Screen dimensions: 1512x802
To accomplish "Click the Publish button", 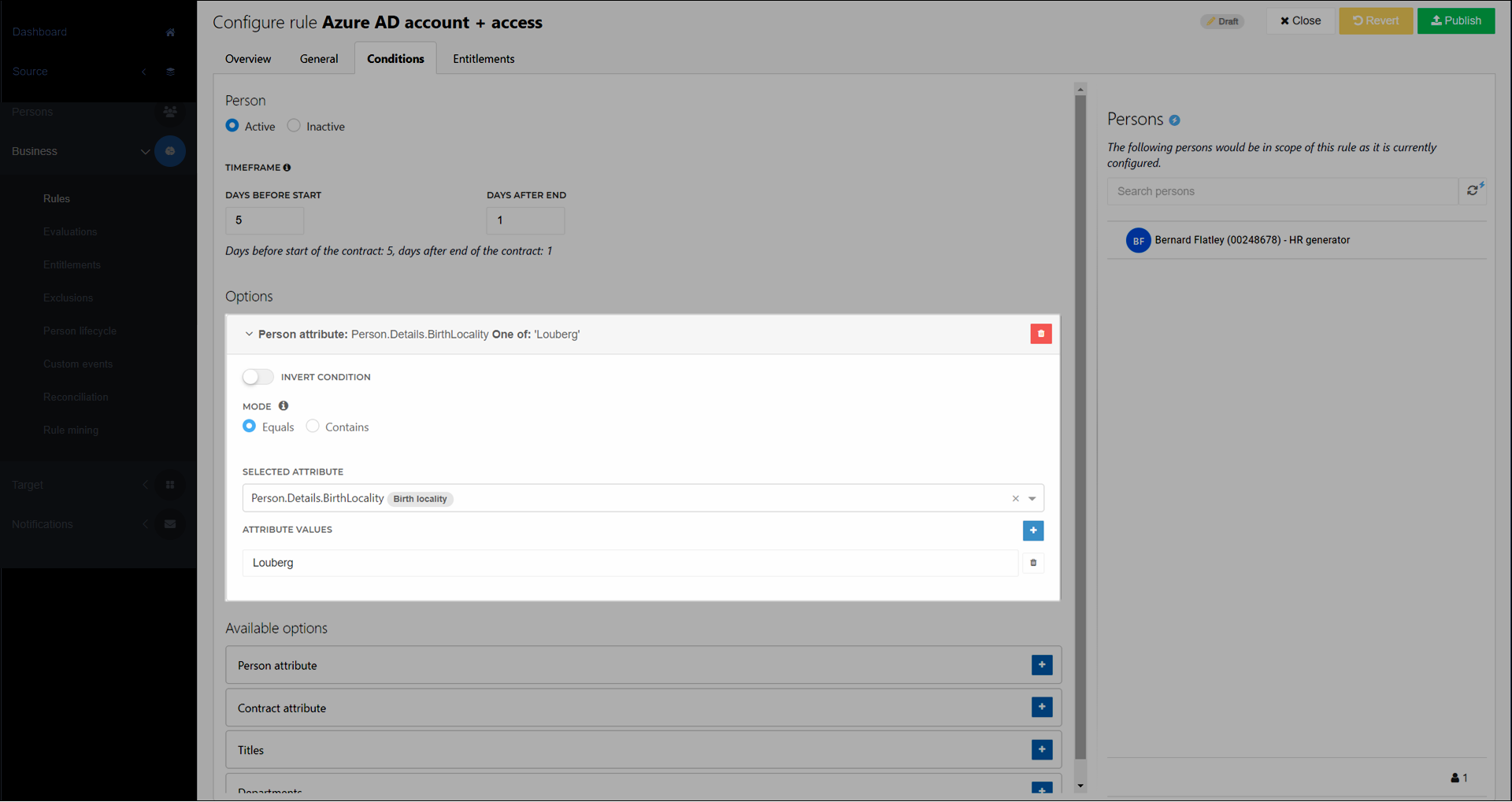I will [x=1456, y=20].
